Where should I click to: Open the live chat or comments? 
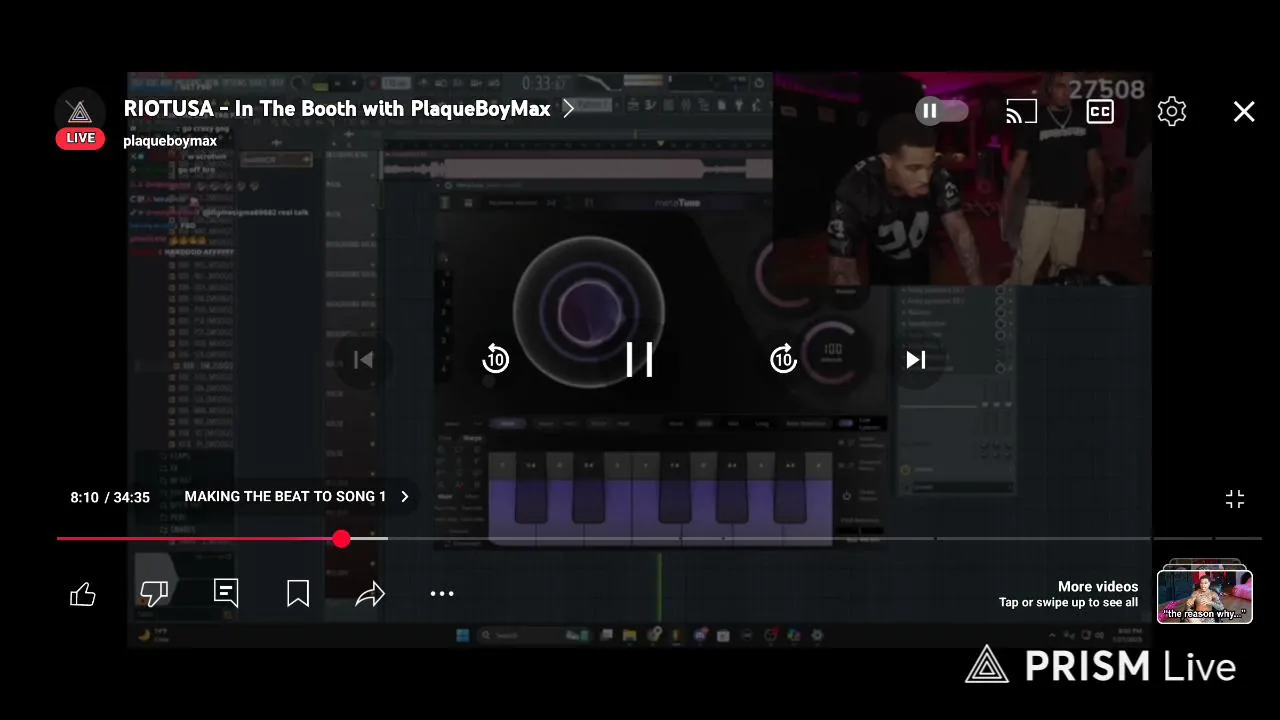226,593
